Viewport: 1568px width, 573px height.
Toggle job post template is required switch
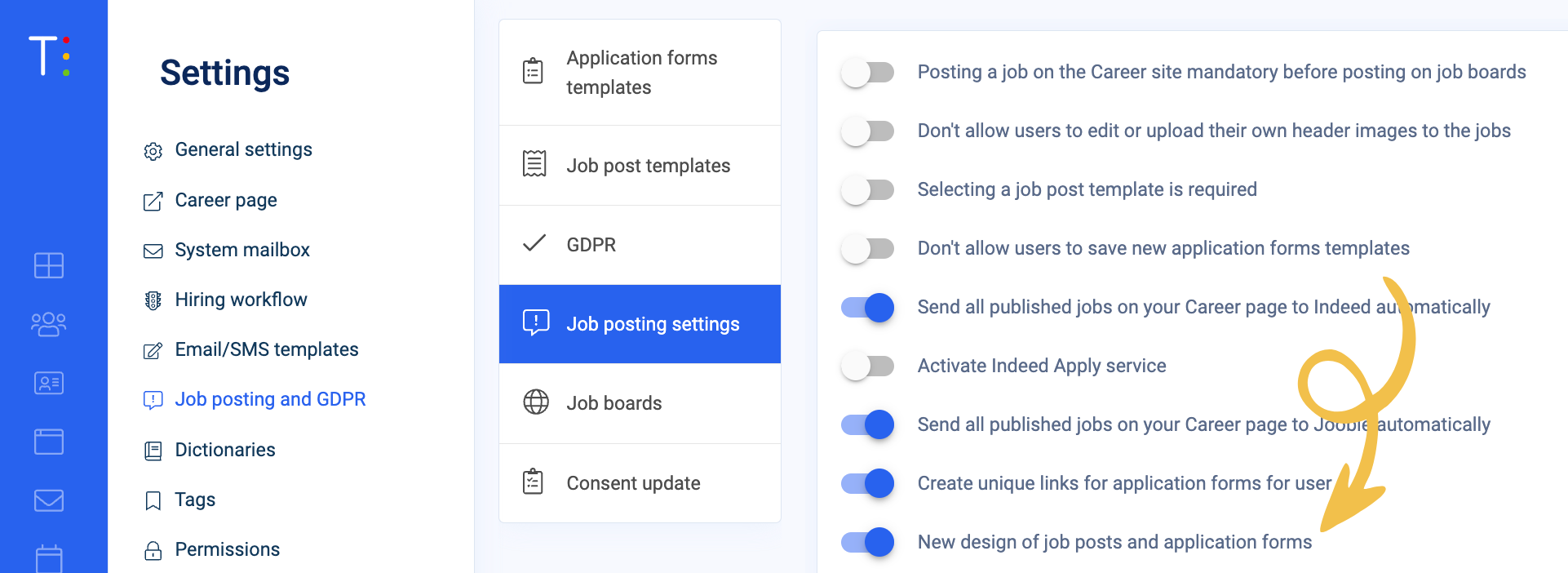[x=867, y=190]
